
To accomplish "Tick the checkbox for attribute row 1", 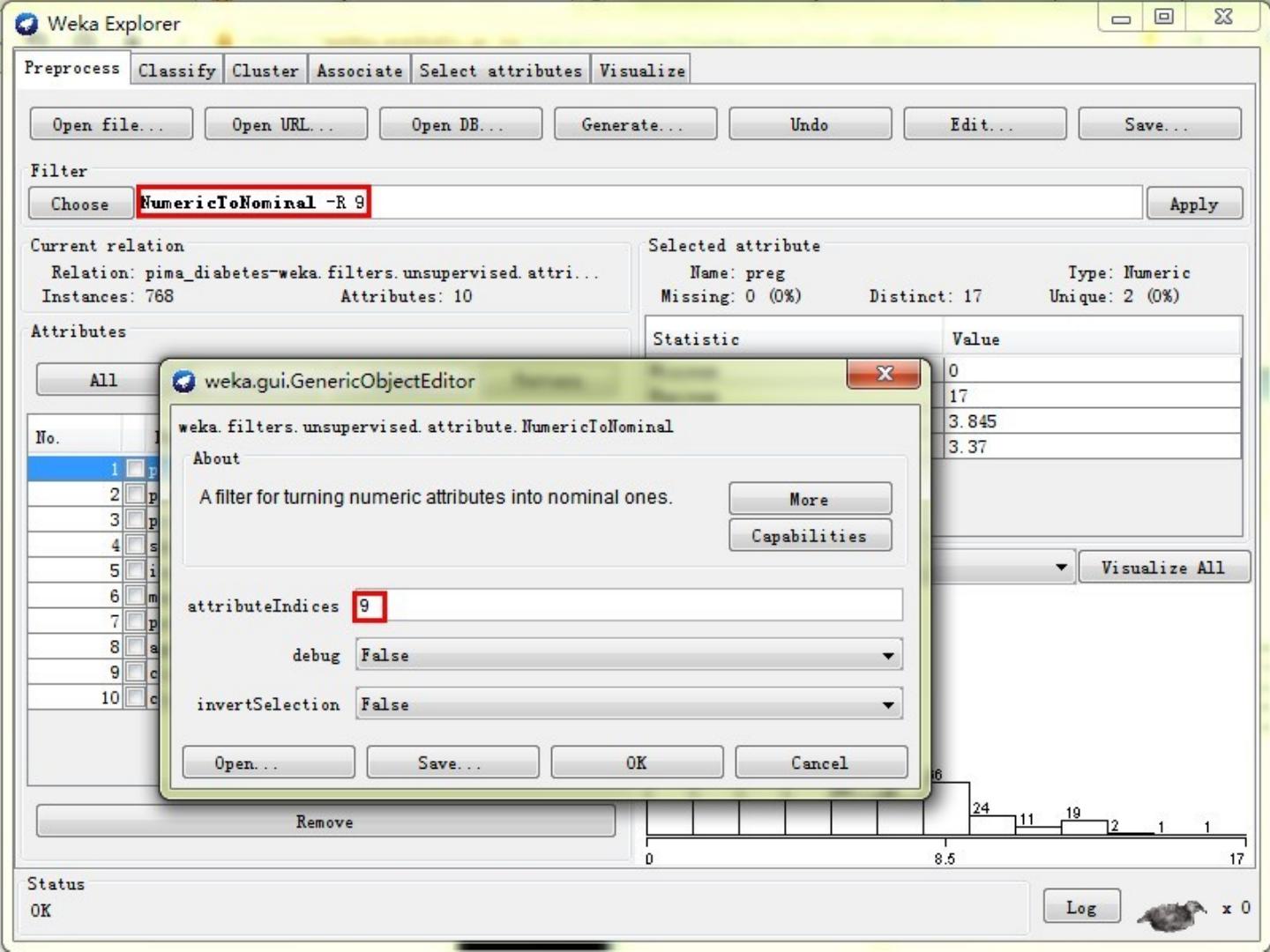I will click(x=135, y=469).
